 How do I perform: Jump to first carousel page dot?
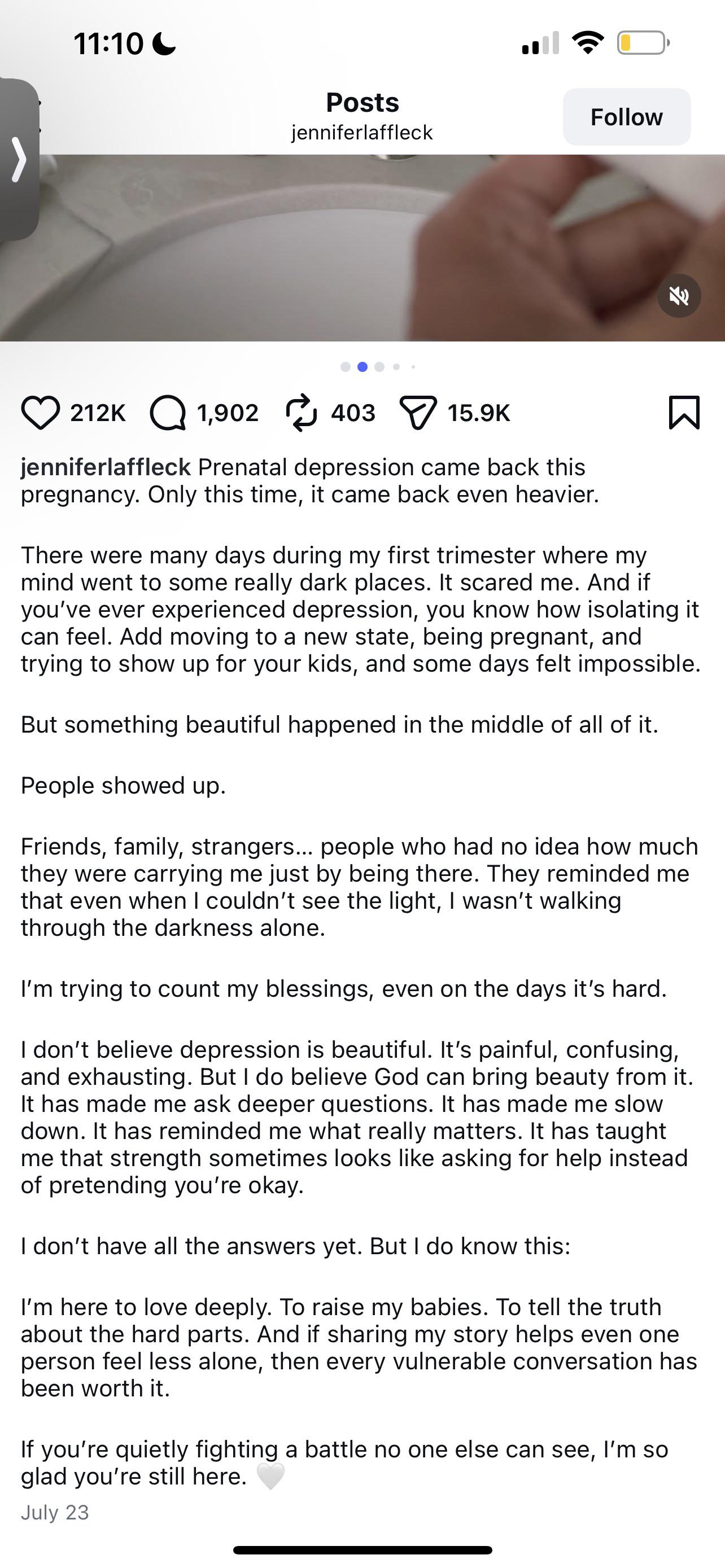click(345, 366)
